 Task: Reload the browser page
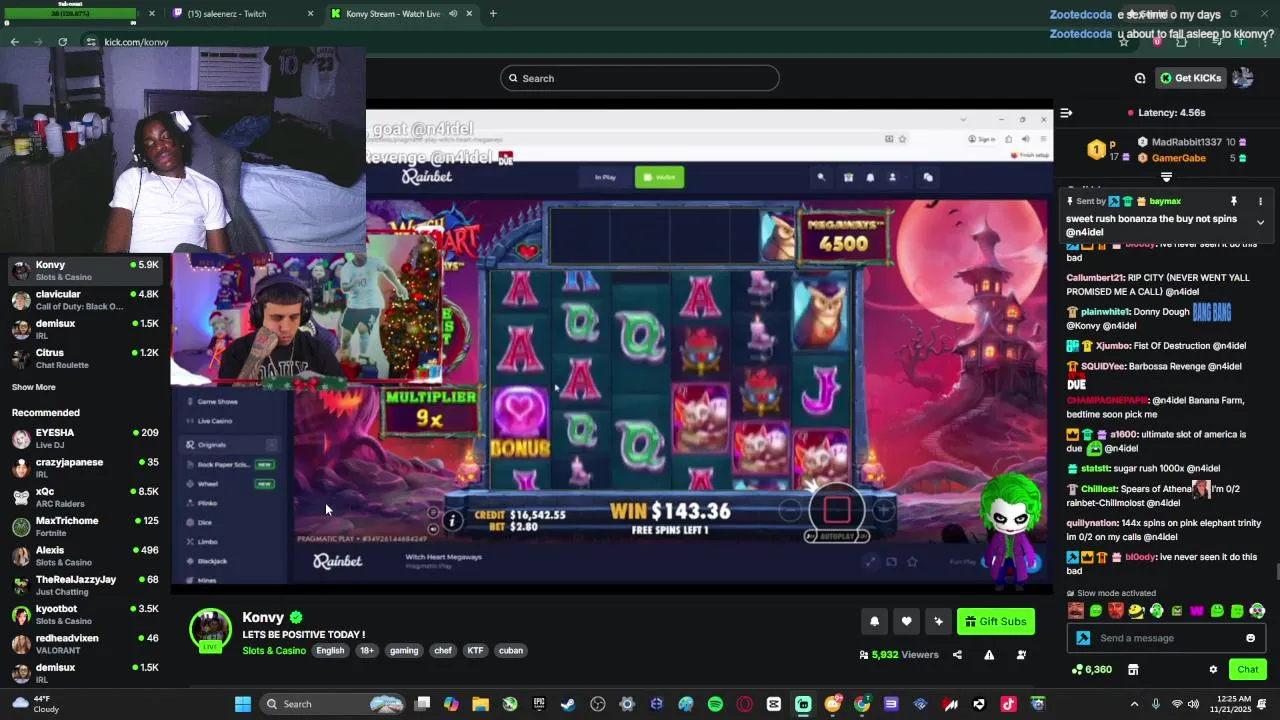click(62, 42)
